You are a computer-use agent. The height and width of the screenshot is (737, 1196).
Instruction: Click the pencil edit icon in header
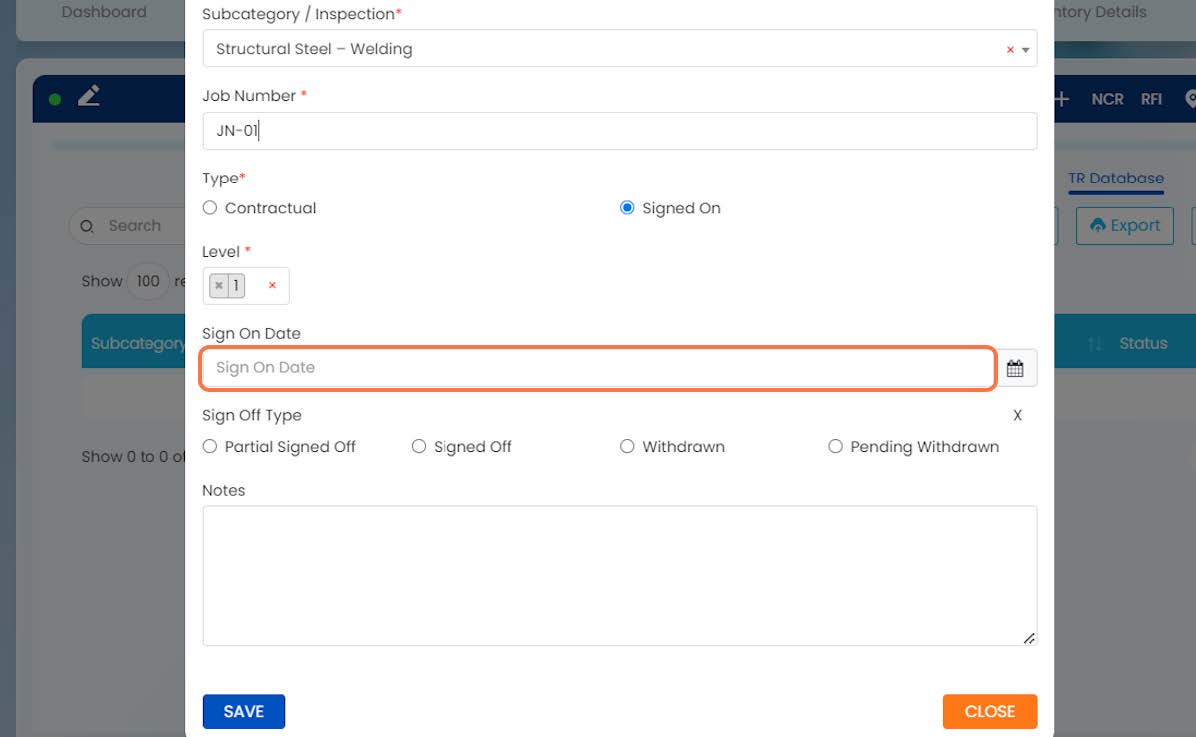(x=88, y=96)
